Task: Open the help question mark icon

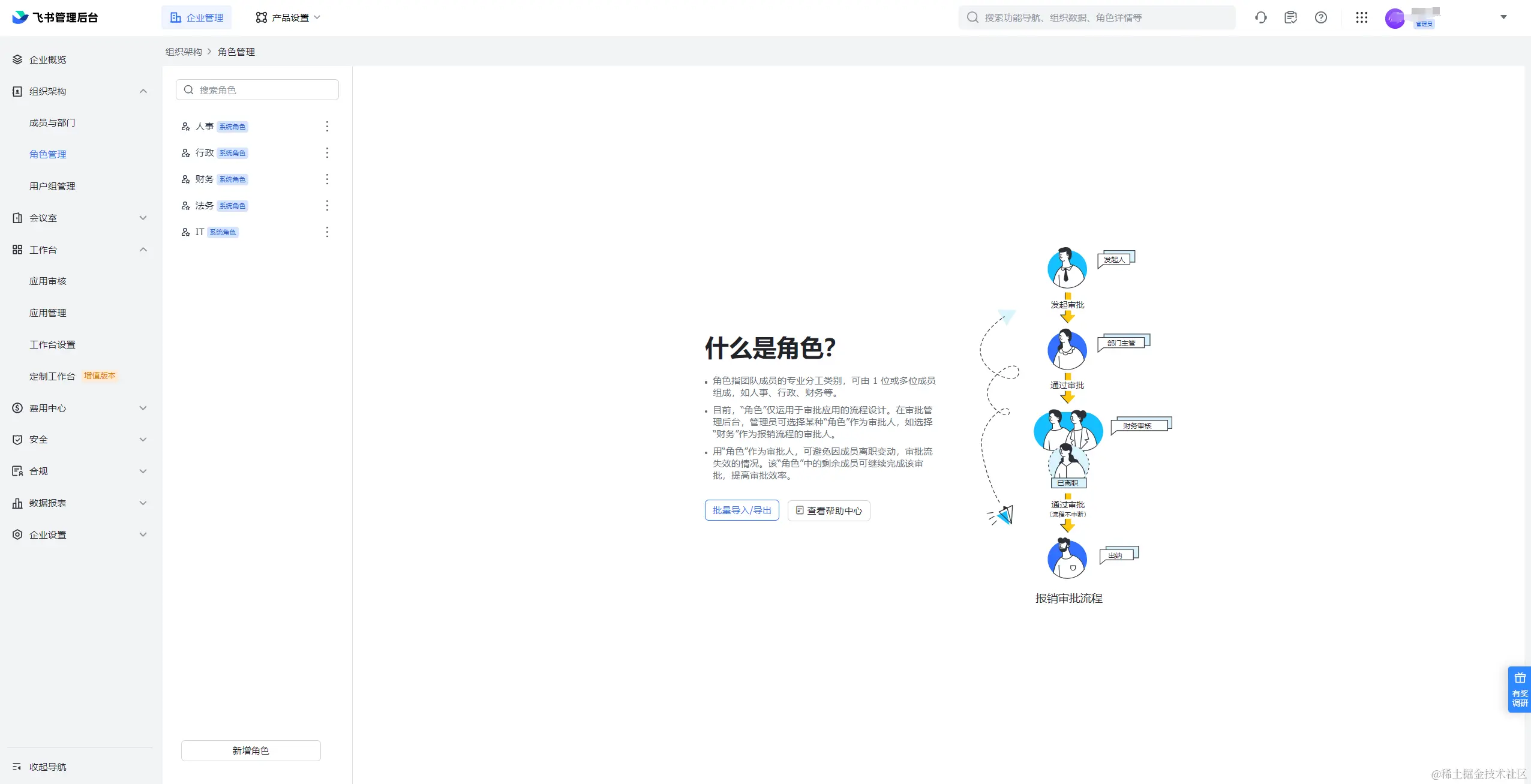Action: [x=1320, y=17]
